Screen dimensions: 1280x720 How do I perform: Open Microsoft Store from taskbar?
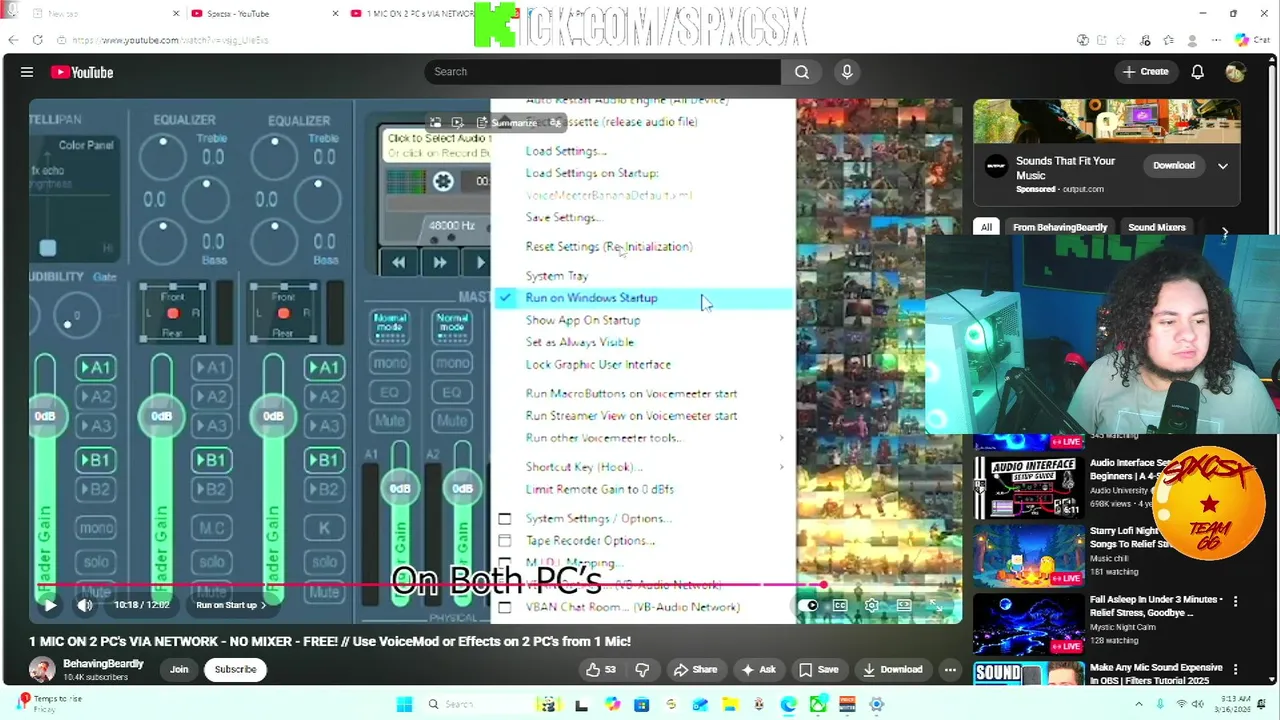pyautogui.click(x=642, y=704)
